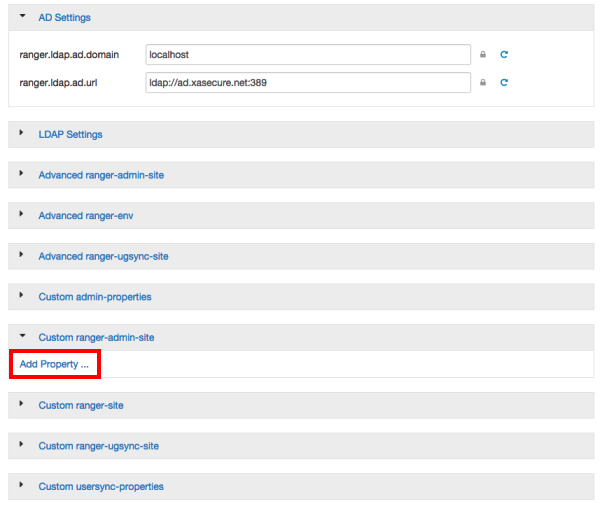The width and height of the screenshot is (600, 511).
Task: Click the ranger.ldap.ad.url input field
Action: click(307, 83)
